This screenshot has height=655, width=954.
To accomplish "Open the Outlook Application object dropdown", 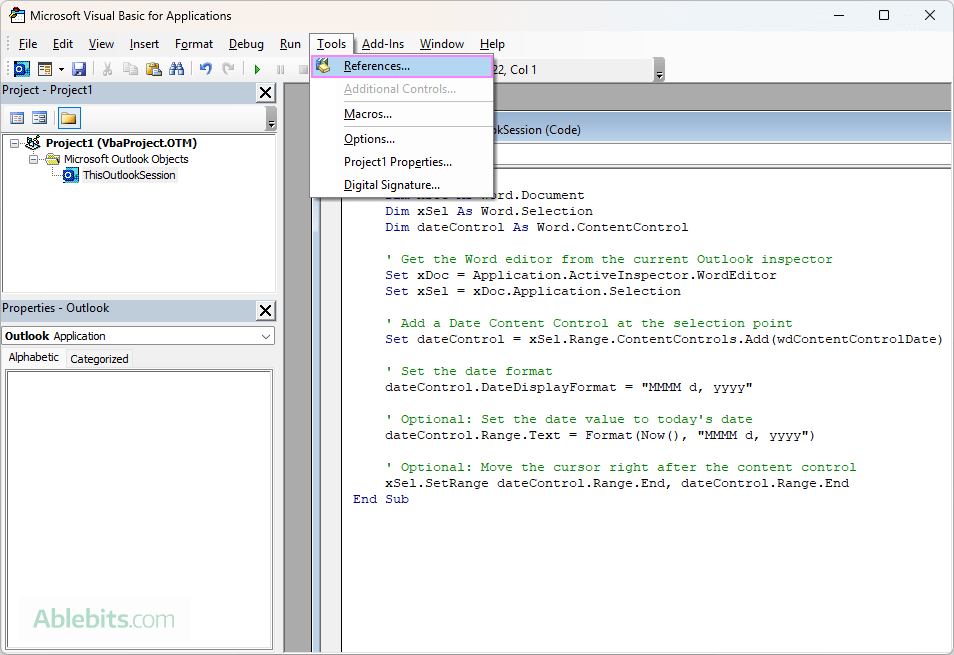I will pyautogui.click(x=266, y=336).
